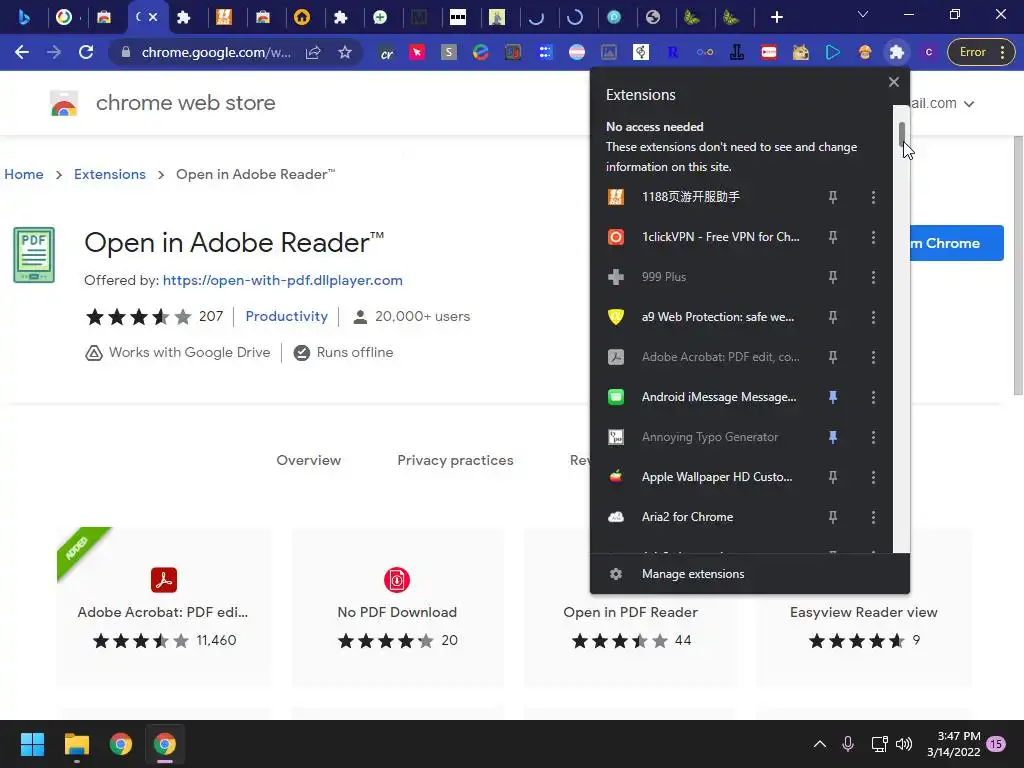Pin the a9 Web Protection extension

pos(833,317)
